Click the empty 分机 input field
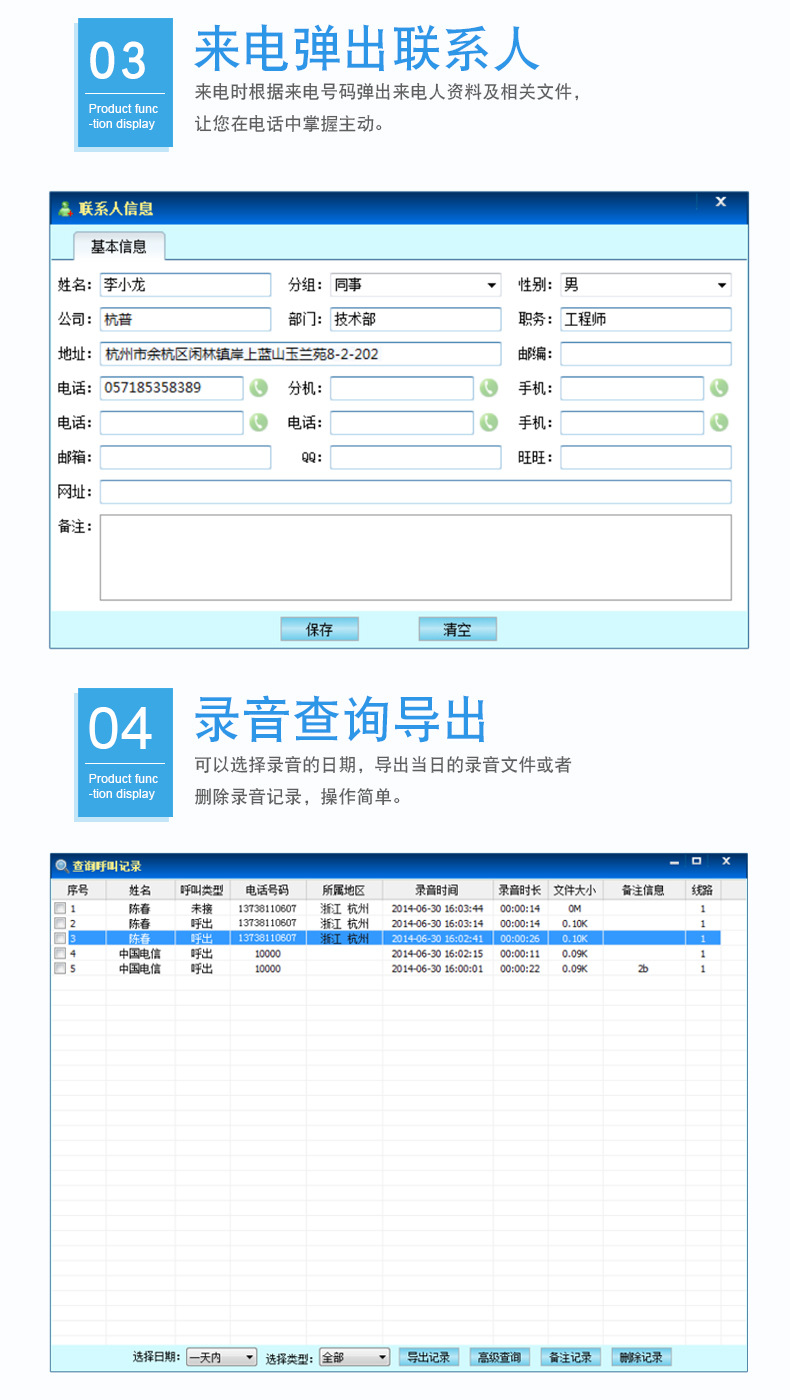 tap(402, 388)
